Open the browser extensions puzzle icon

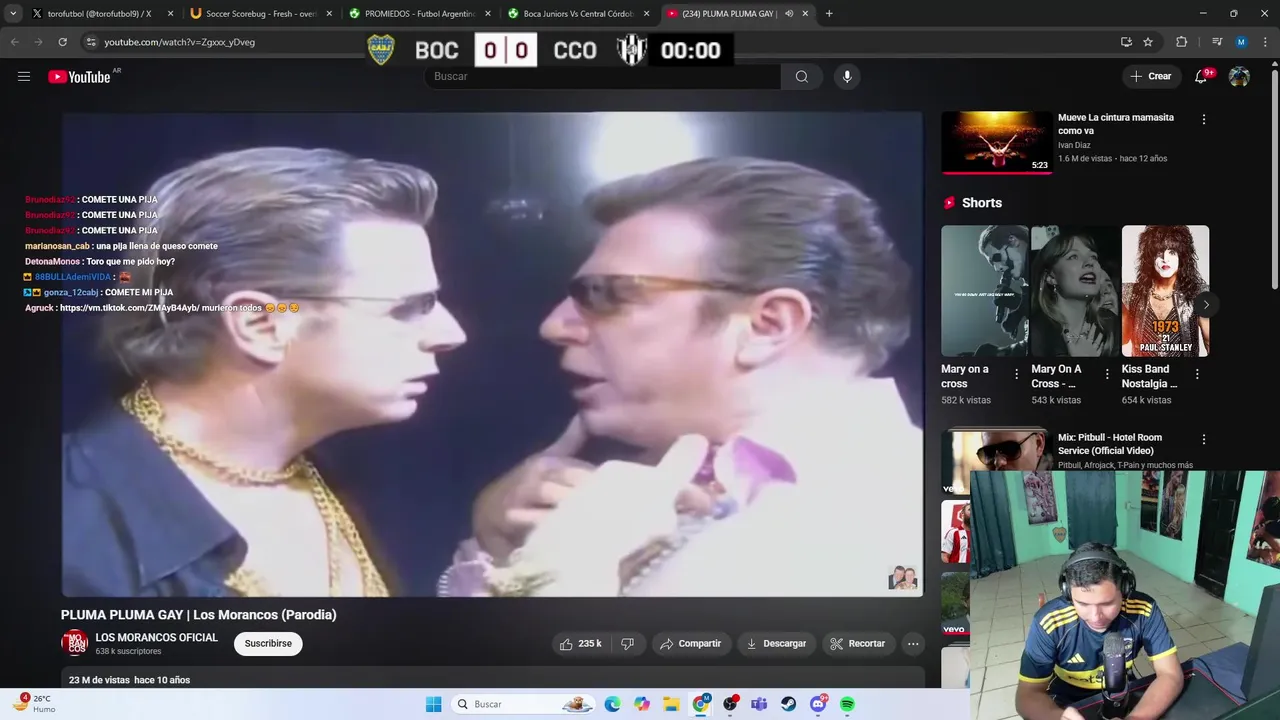(x=1182, y=42)
